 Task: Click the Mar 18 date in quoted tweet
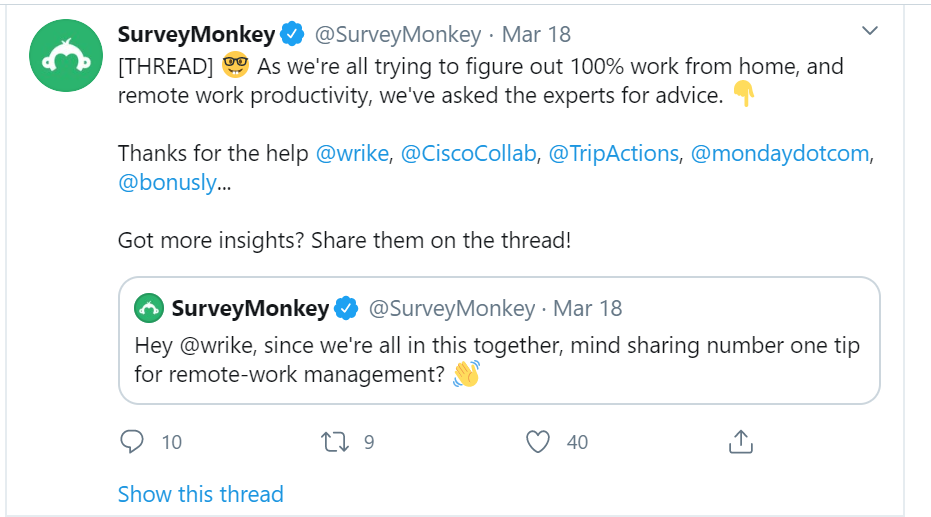click(587, 309)
